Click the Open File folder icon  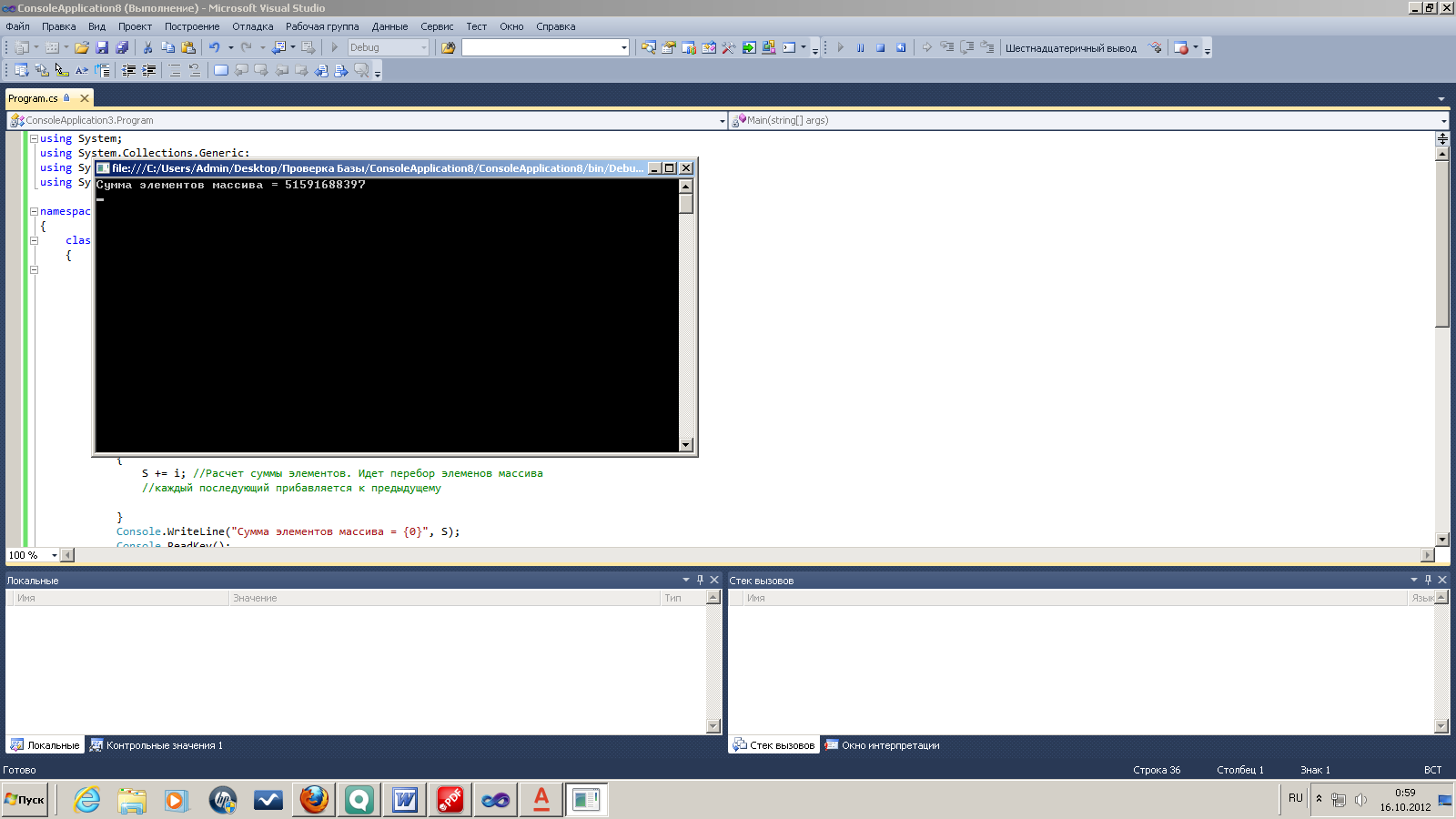[x=82, y=47]
